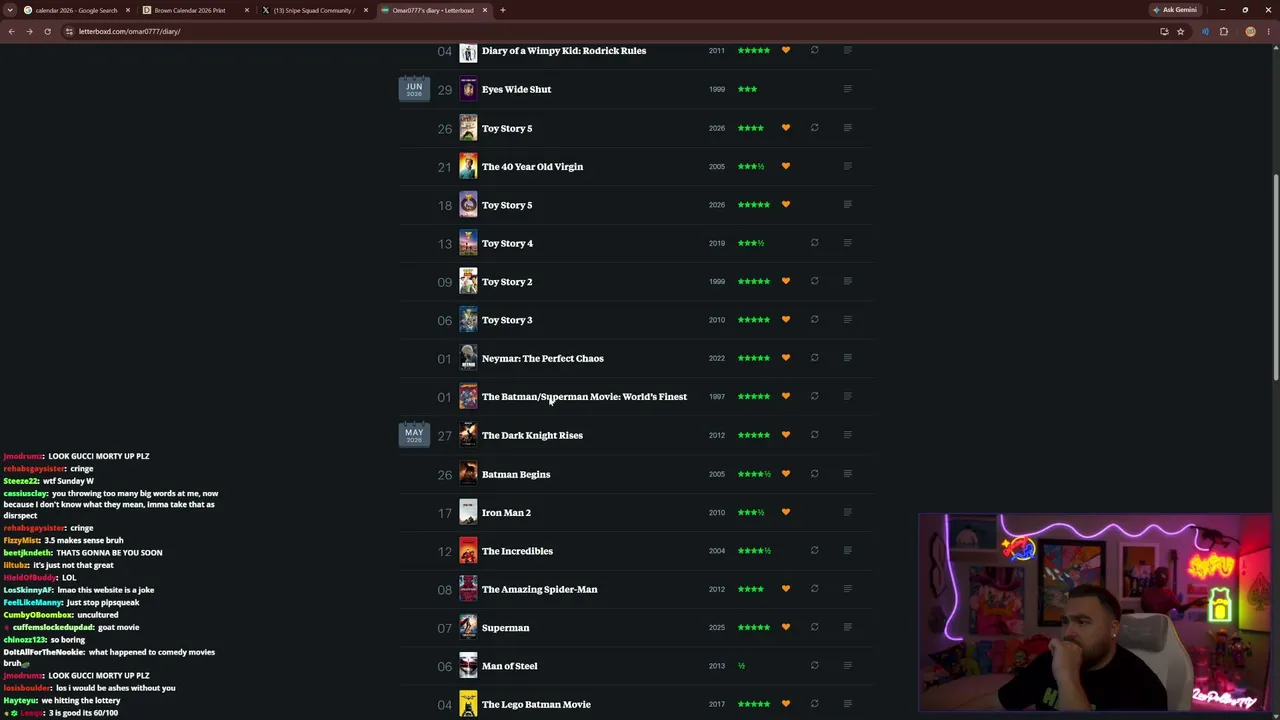Toggle like heart on Toy Story 3

click(786, 320)
